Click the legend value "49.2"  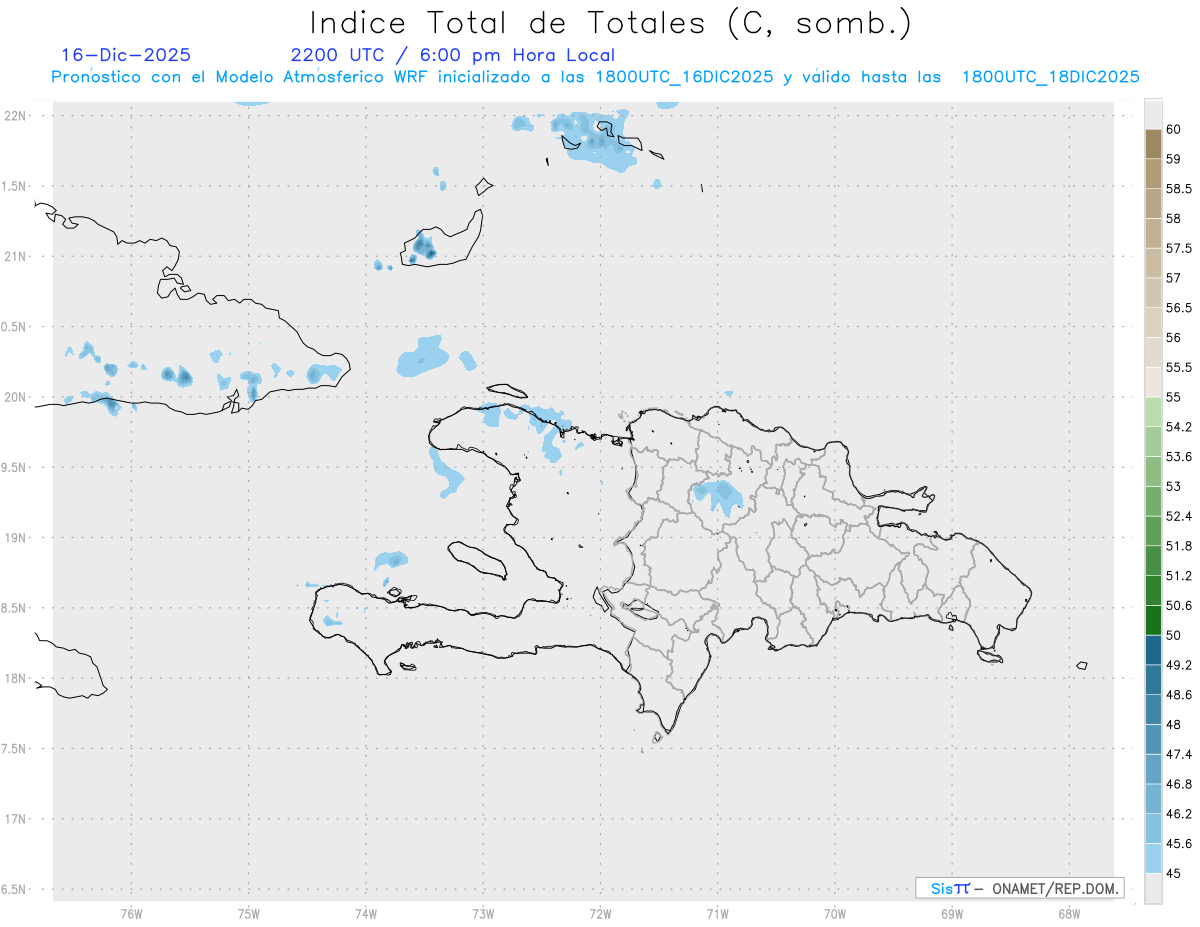click(1178, 665)
